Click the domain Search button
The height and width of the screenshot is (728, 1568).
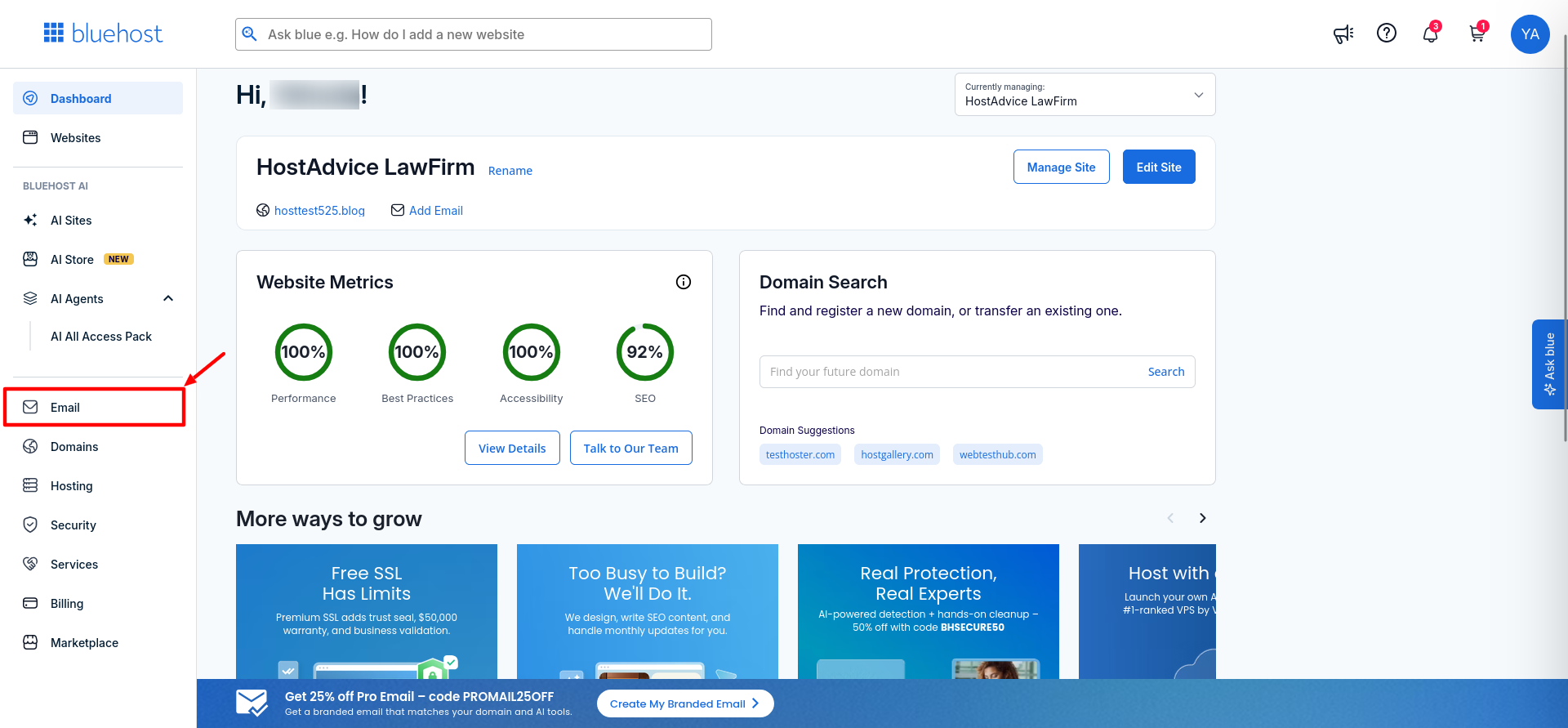click(x=1166, y=372)
